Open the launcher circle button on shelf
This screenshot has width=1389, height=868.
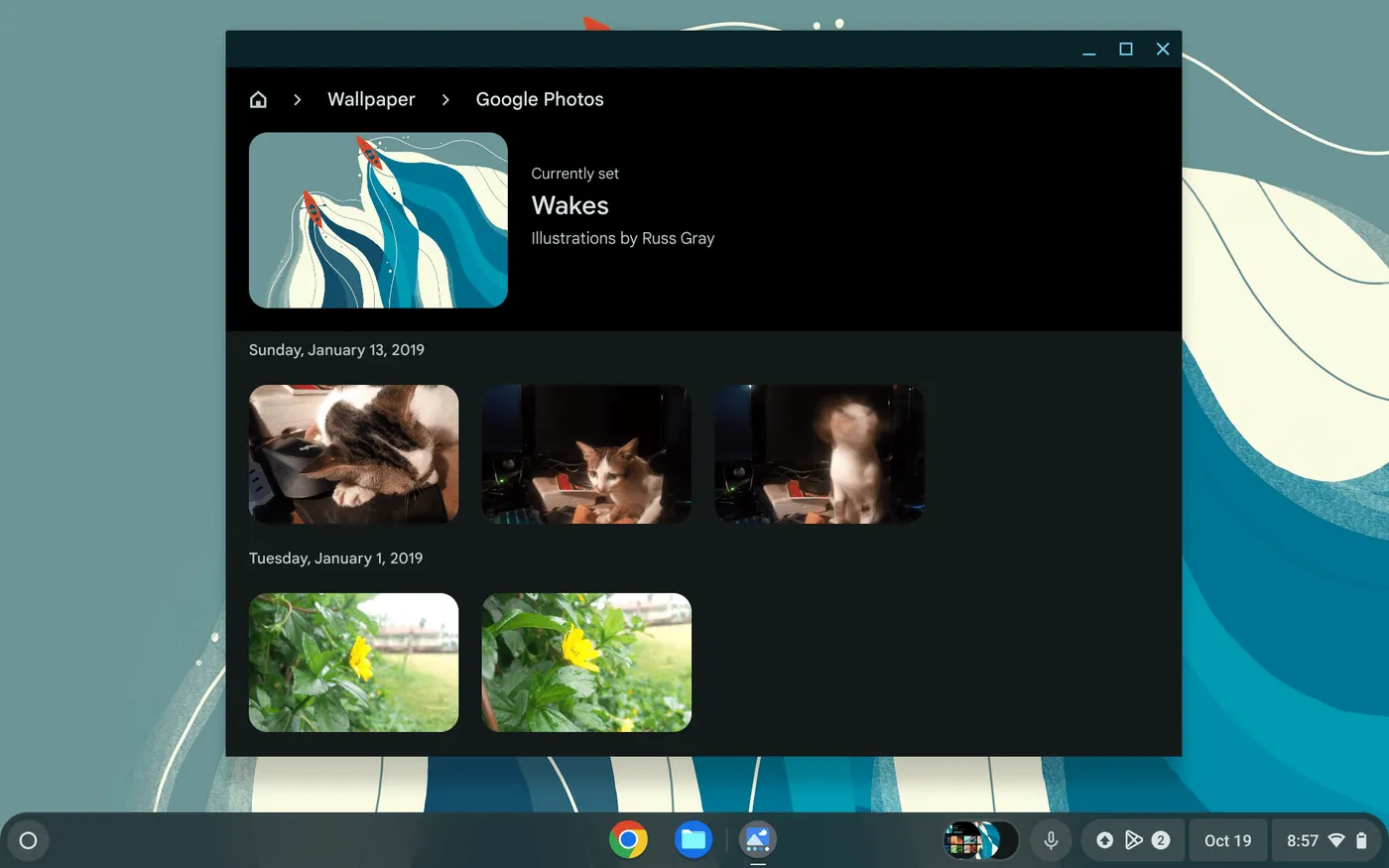[x=29, y=840]
